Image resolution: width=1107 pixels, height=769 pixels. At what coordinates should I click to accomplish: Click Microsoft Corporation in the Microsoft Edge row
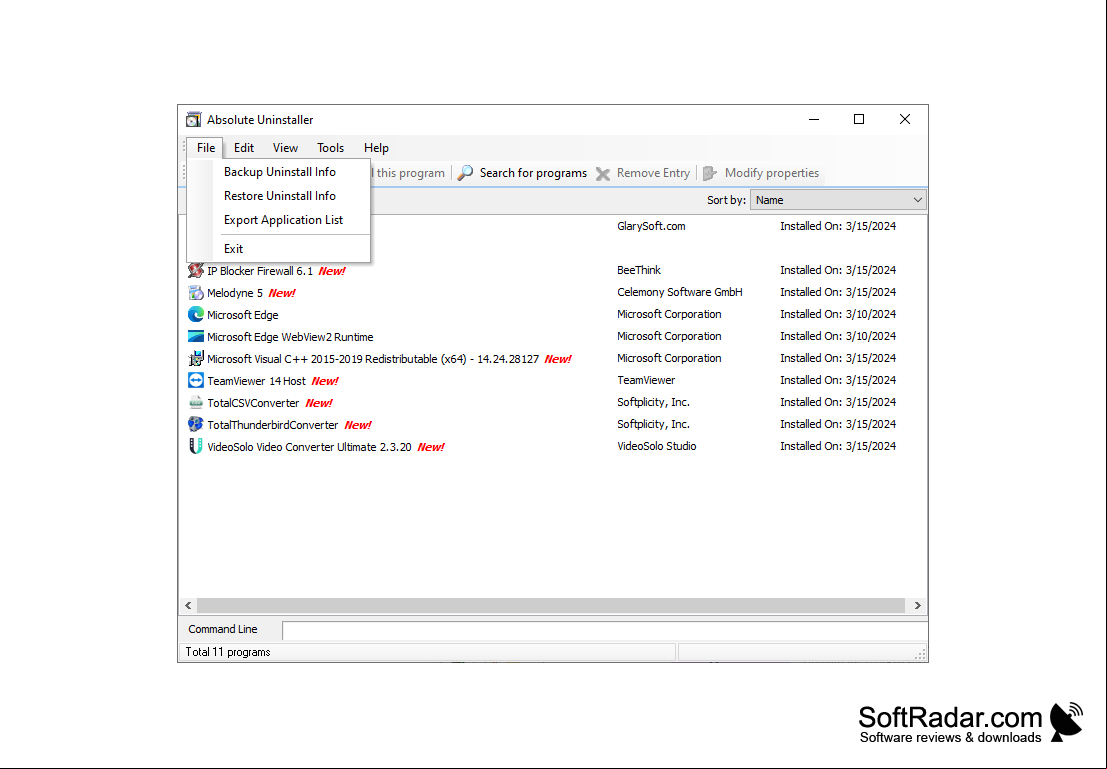[669, 314]
